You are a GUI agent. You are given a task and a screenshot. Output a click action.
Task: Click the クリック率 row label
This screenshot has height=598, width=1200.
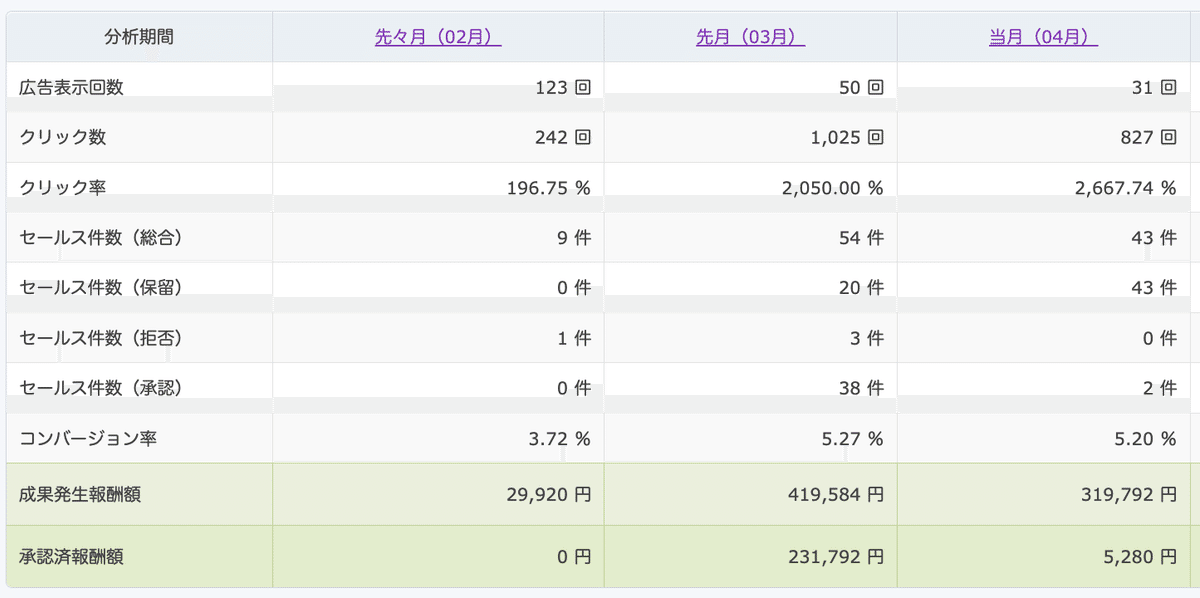tap(63, 187)
